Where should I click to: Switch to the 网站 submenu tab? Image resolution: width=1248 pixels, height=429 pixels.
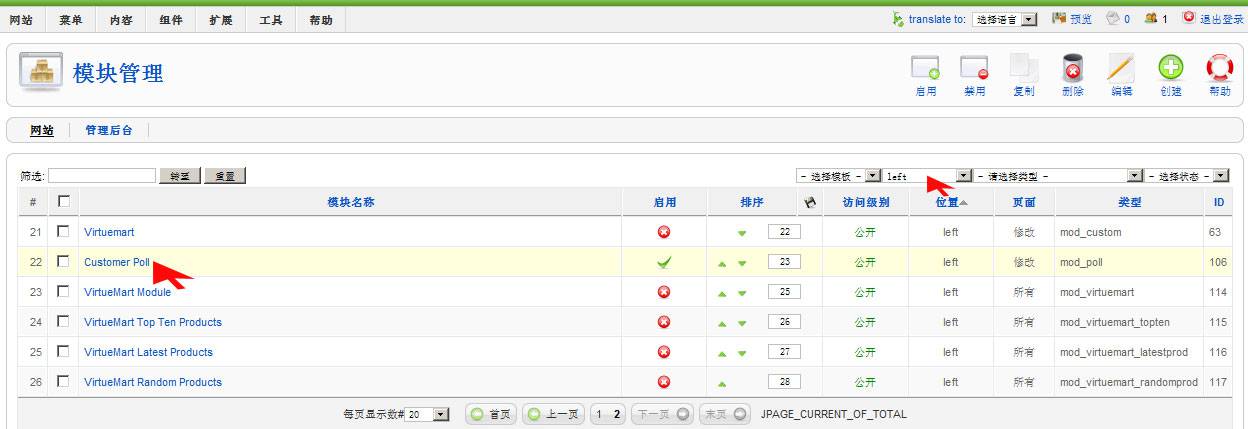coord(42,130)
